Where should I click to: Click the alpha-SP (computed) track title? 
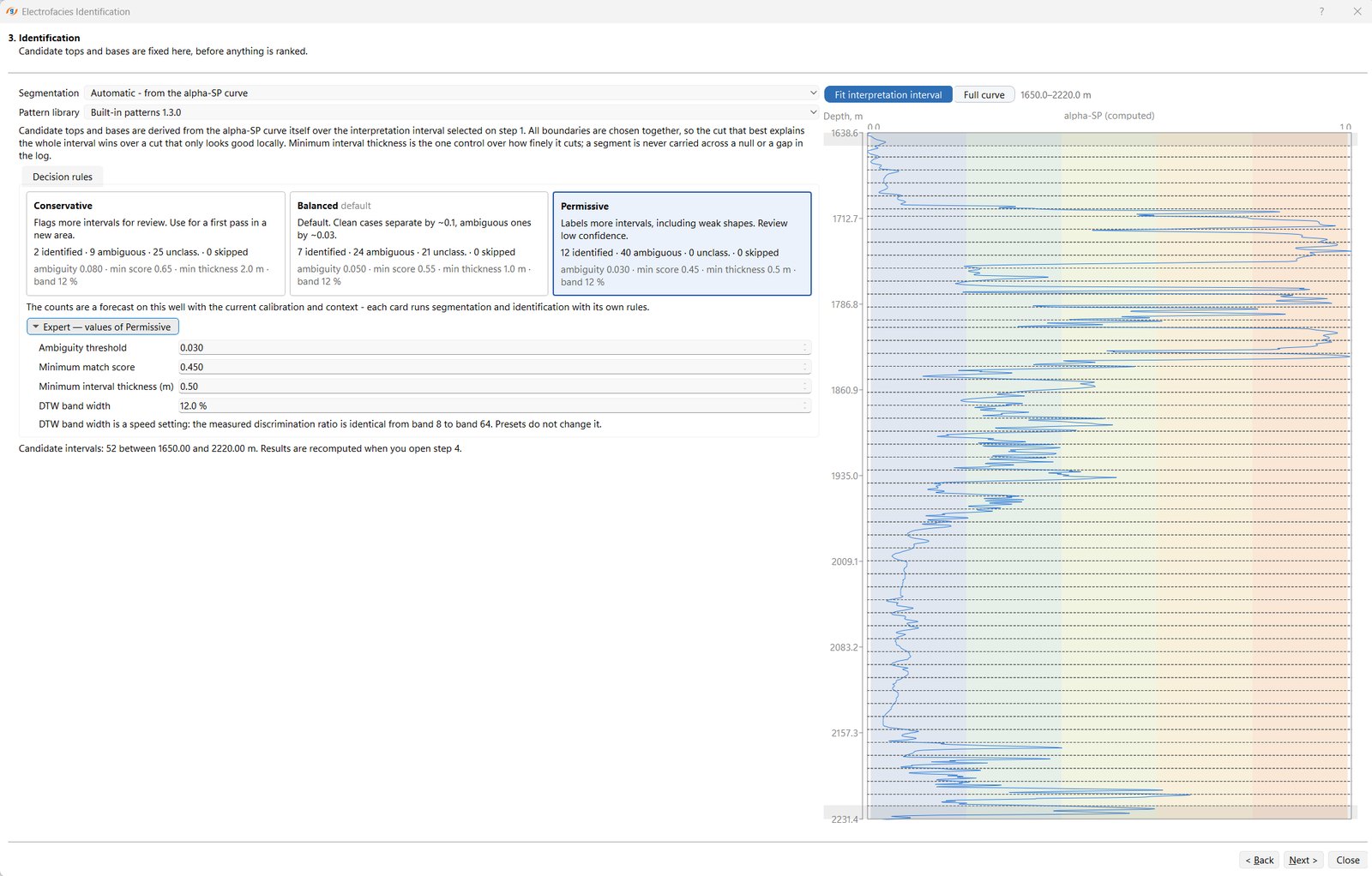pos(1109,116)
